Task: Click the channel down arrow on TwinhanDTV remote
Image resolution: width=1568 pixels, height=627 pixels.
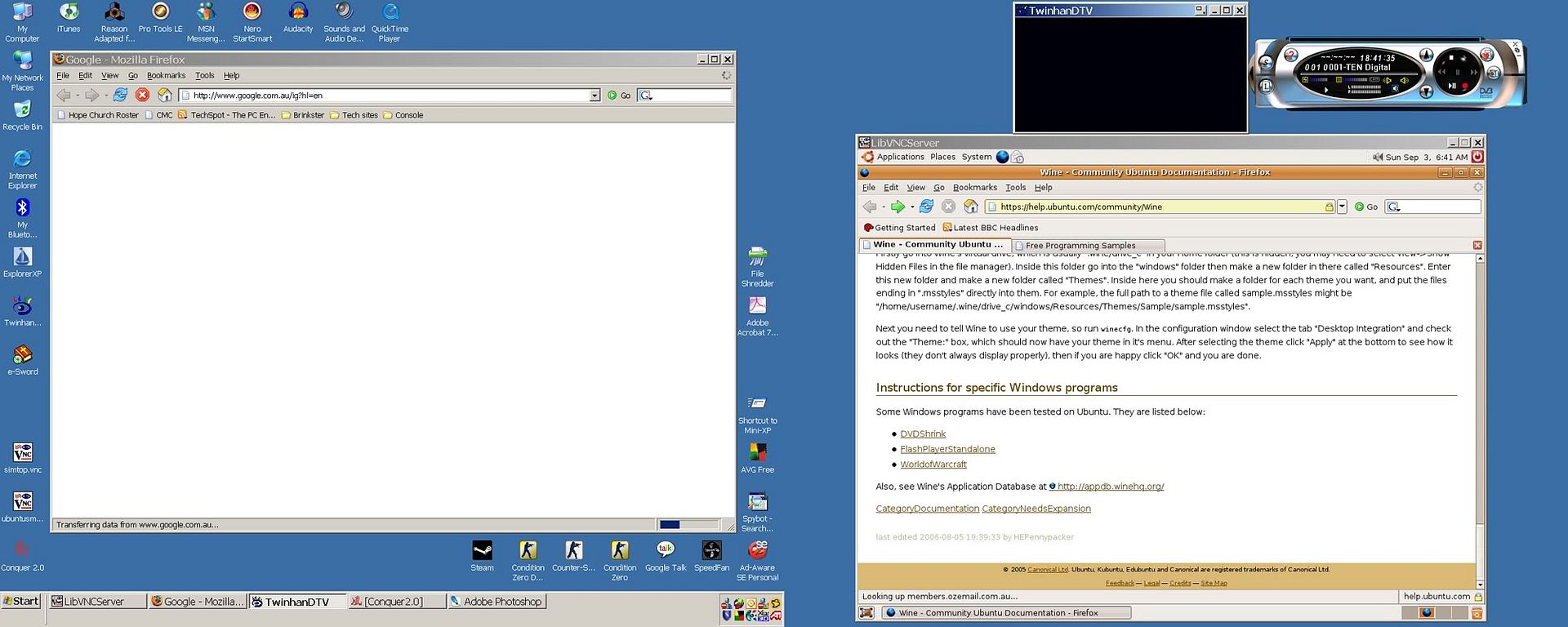Action: 1427,92
